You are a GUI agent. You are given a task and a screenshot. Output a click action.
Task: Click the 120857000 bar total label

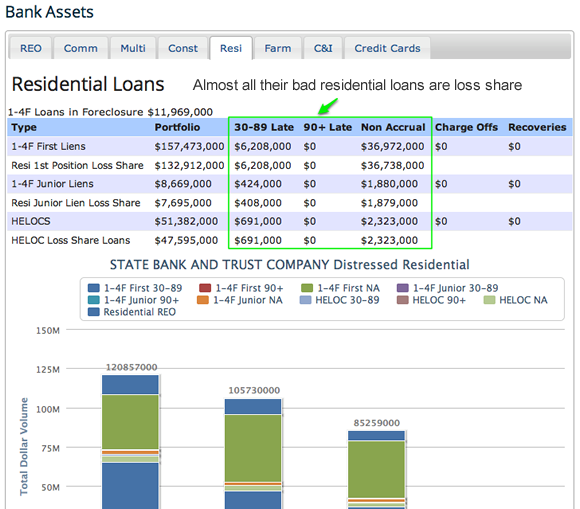[x=131, y=367]
